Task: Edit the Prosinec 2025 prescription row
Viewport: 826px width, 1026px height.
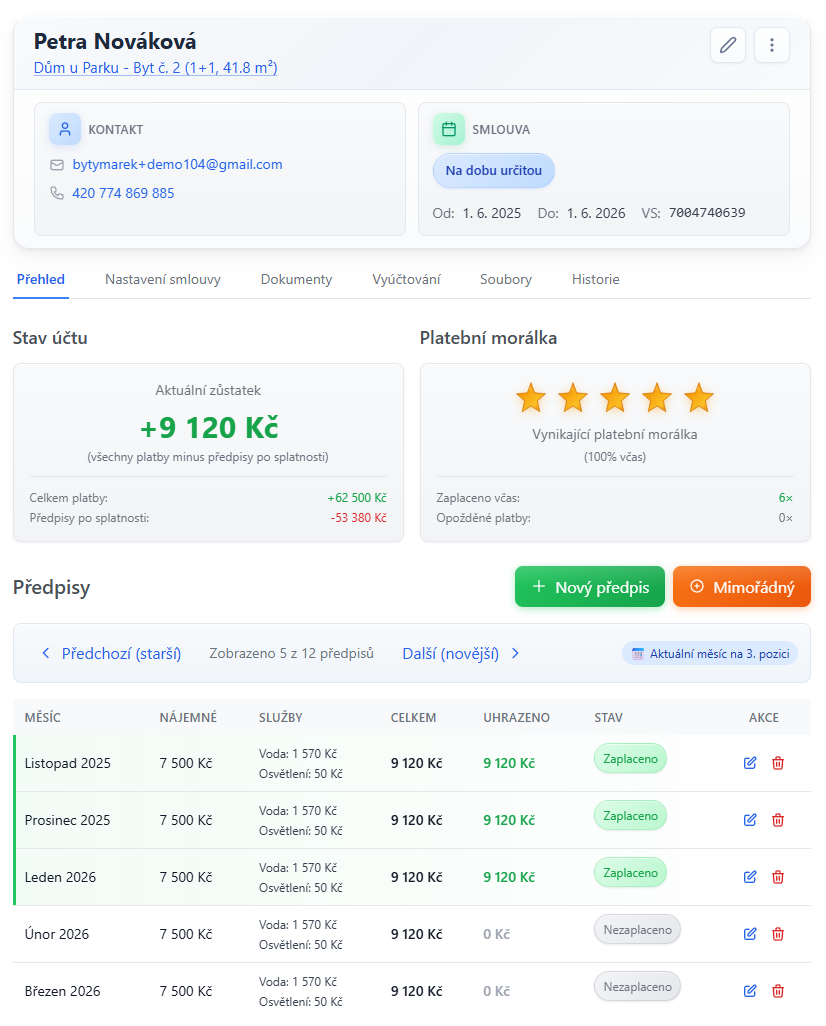Action: [x=750, y=820]
